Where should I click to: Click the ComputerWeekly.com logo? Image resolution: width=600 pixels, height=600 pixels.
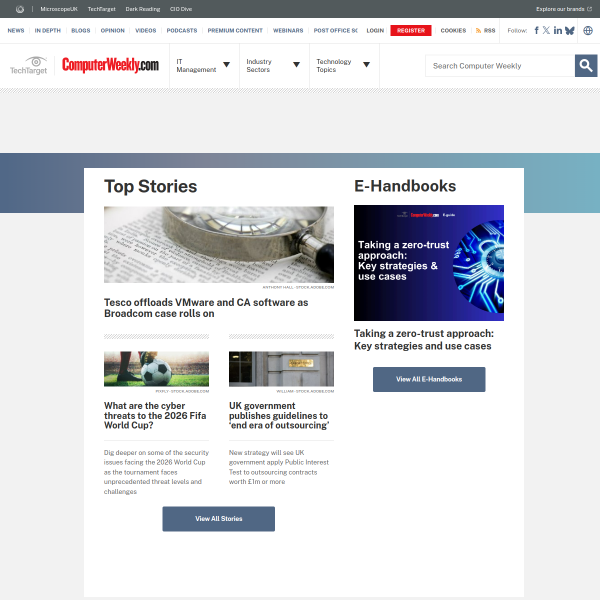click(x=110, y=65)
